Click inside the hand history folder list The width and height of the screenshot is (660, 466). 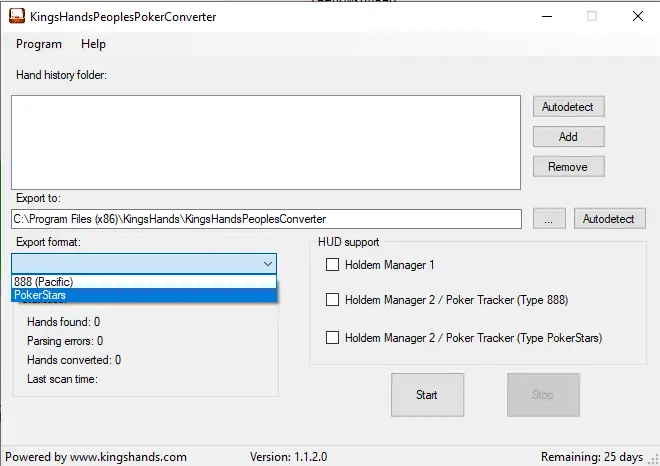coord(266,142)
